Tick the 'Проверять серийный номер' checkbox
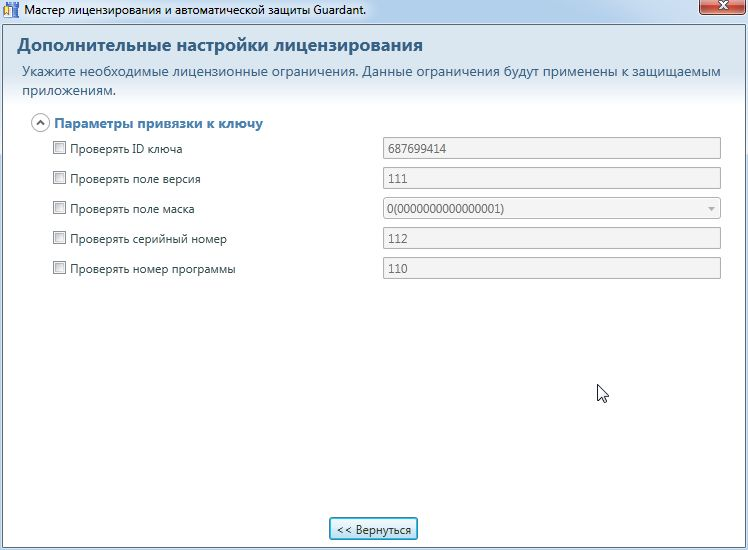Viewport: 748px width, 550px height. tap(59, 239)
